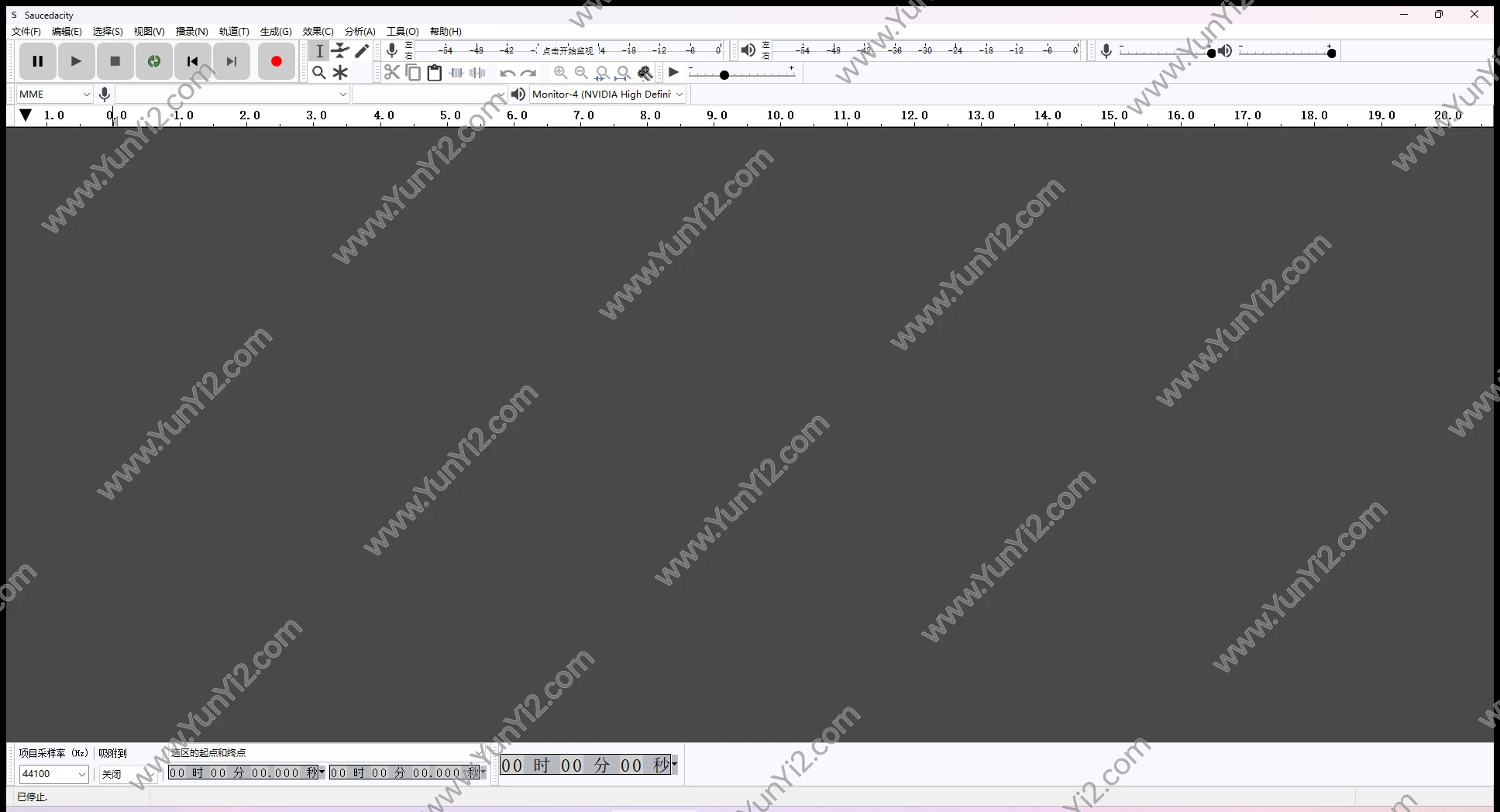Open the 选区的起点和终点 dropdown
This screenshot has height=812, width=1500.
325,752
